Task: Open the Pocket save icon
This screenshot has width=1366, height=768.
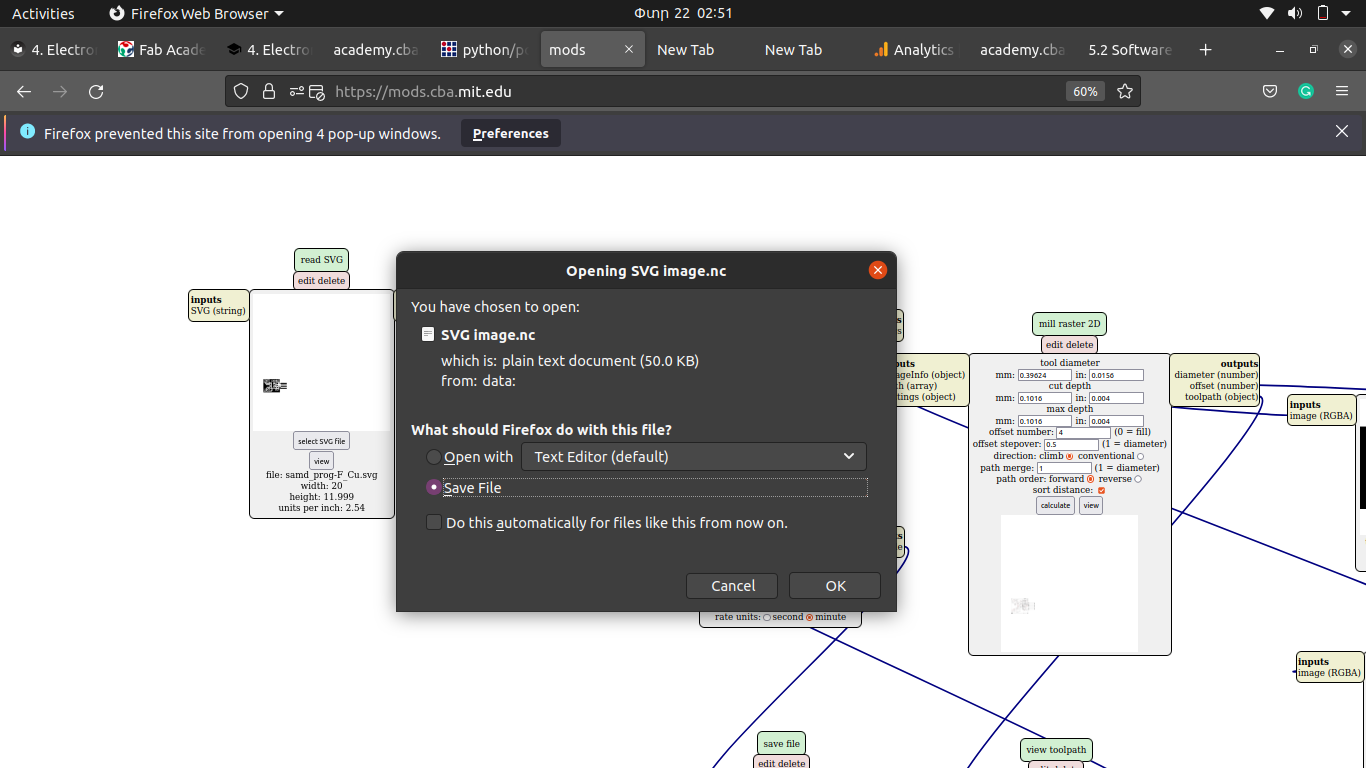Action: click(1270, 91)
